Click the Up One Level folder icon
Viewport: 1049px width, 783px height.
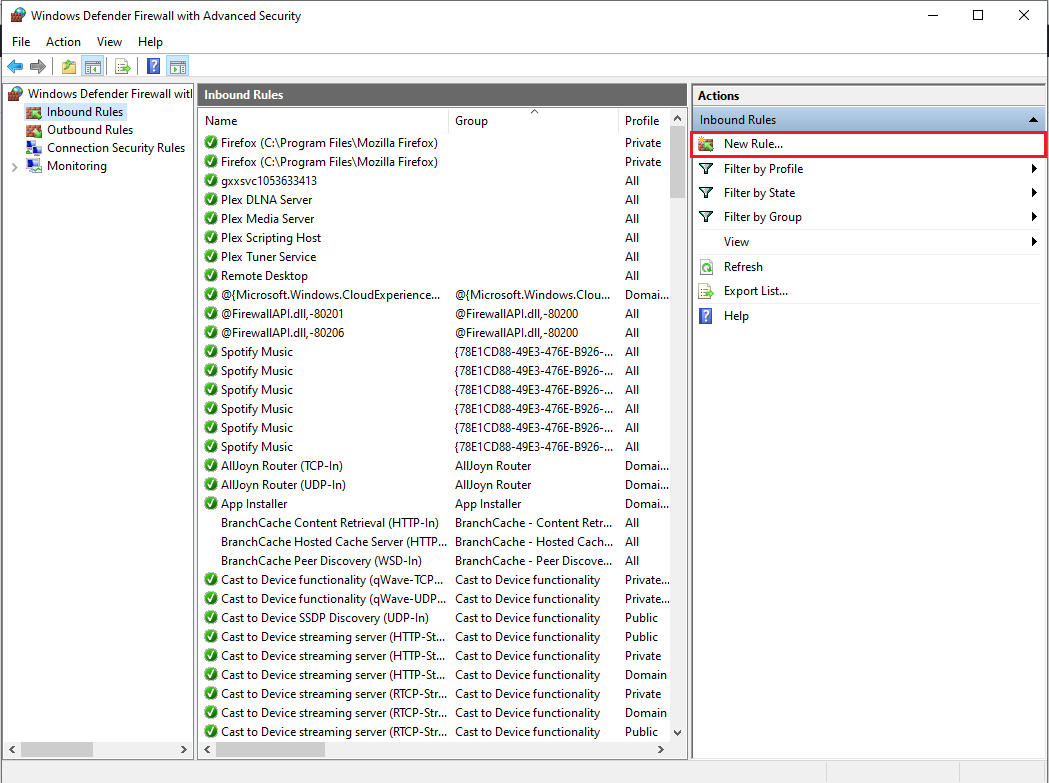pos(69,66)
